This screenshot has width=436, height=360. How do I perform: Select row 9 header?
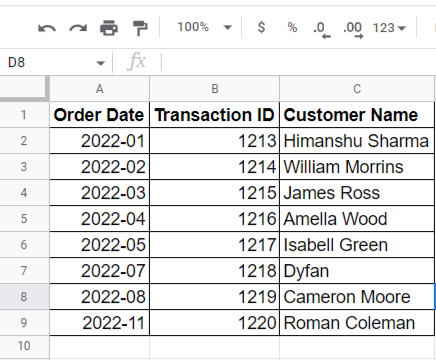coord(24,323)
